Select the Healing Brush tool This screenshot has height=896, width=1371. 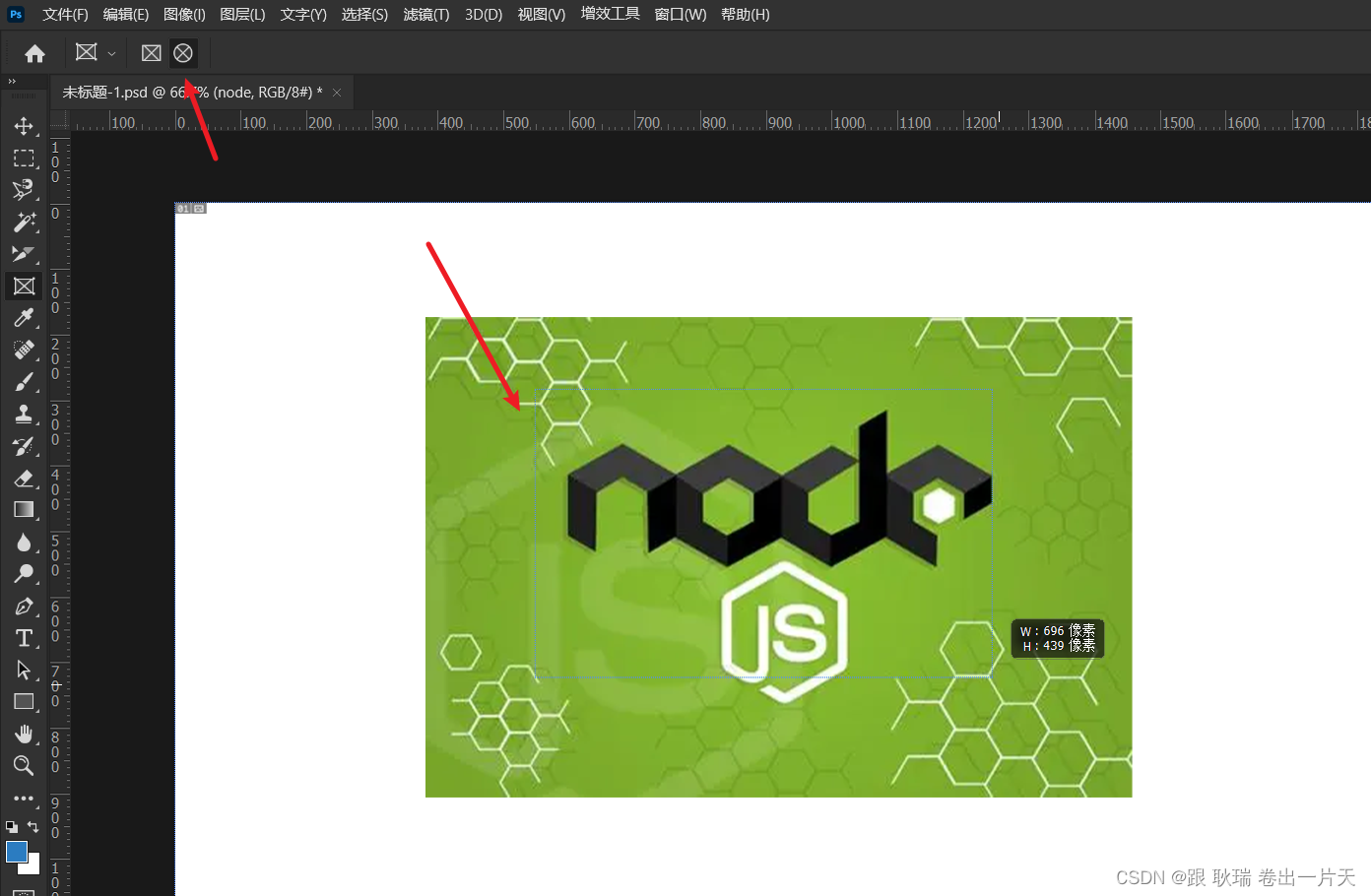point(24,351)
